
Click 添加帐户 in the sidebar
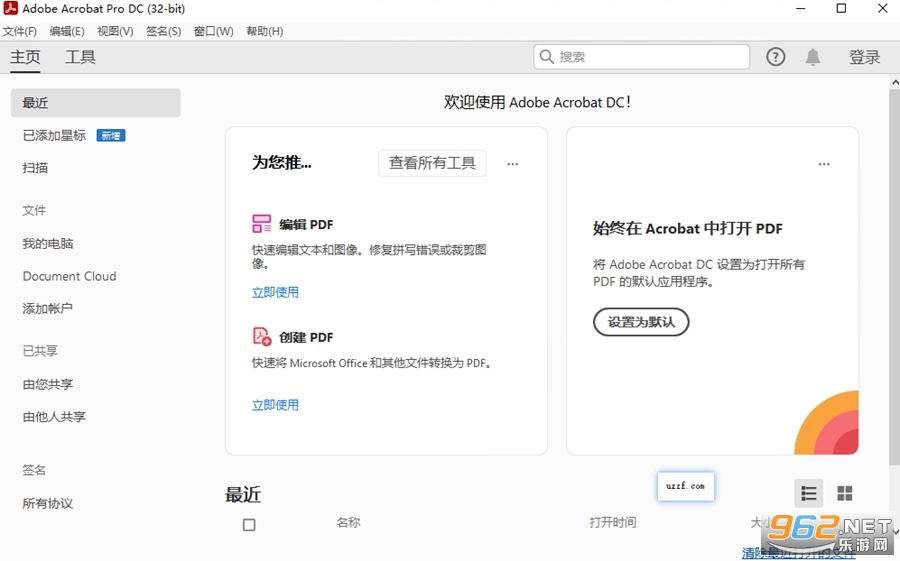click(x=48, y=308)
